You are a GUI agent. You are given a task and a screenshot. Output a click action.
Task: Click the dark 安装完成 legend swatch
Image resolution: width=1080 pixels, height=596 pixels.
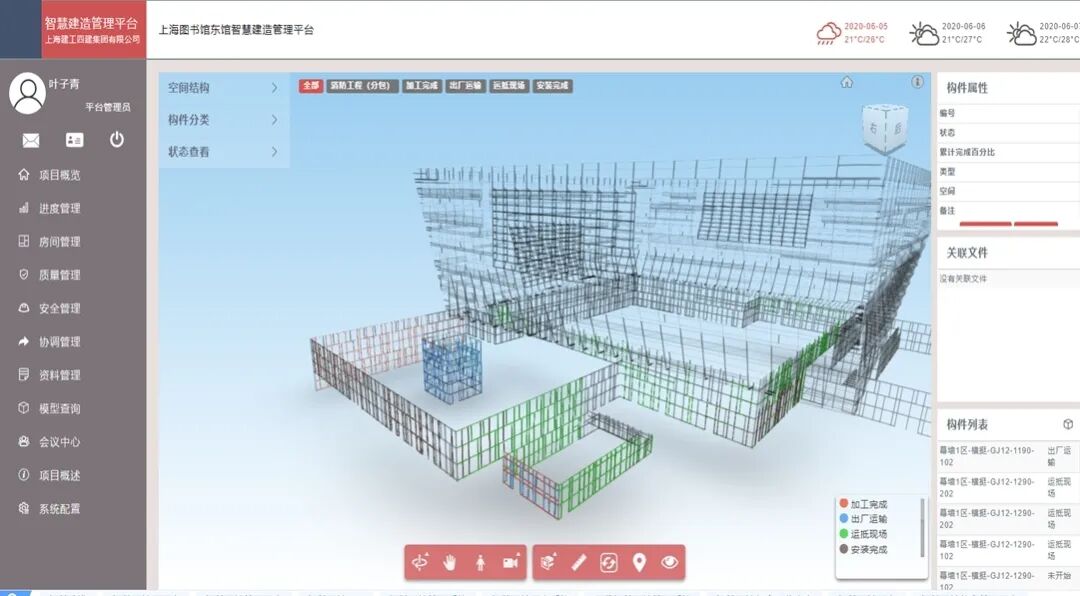tap(844, 549)
